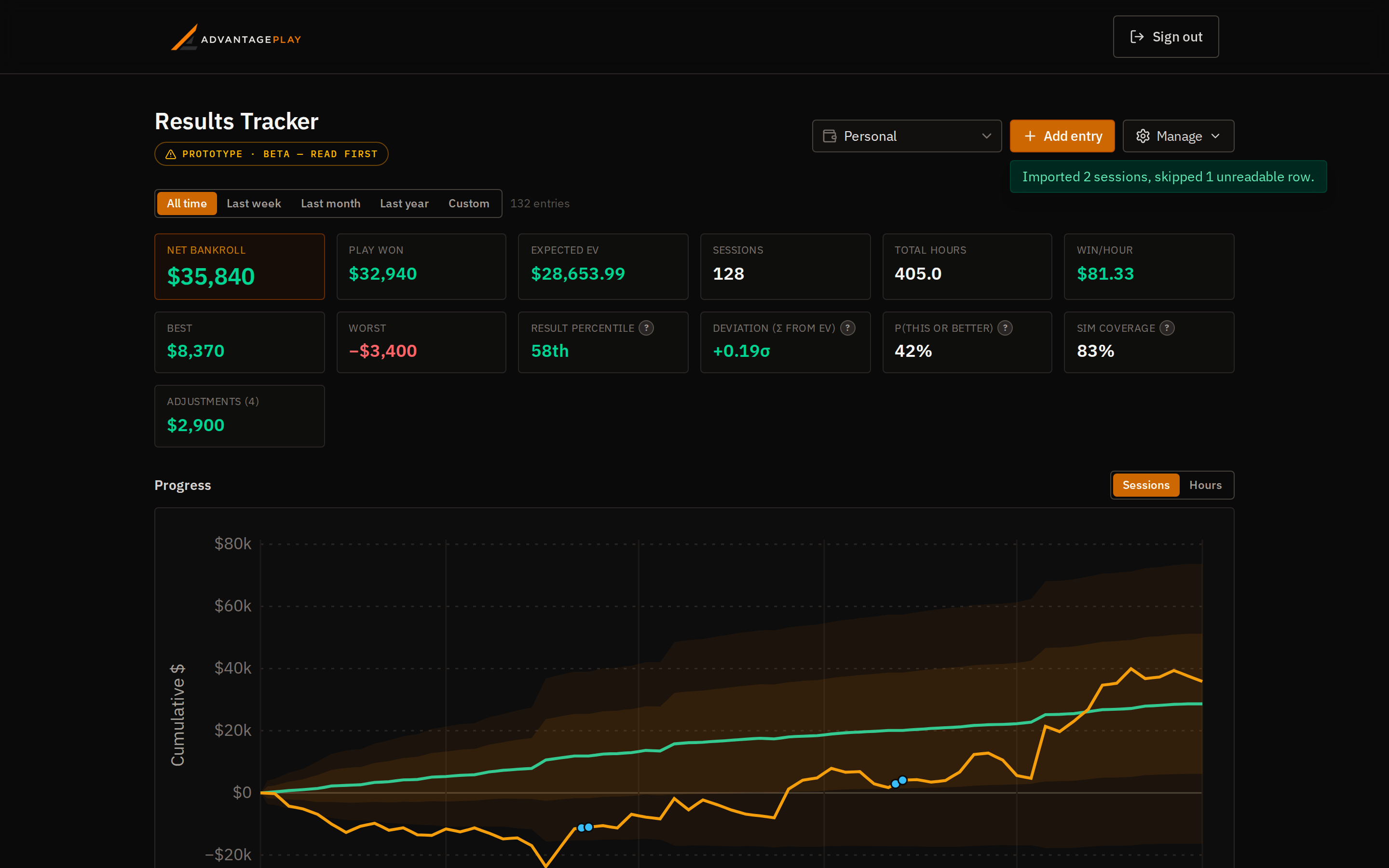Filter results to Last week

[x=254, y=203]
